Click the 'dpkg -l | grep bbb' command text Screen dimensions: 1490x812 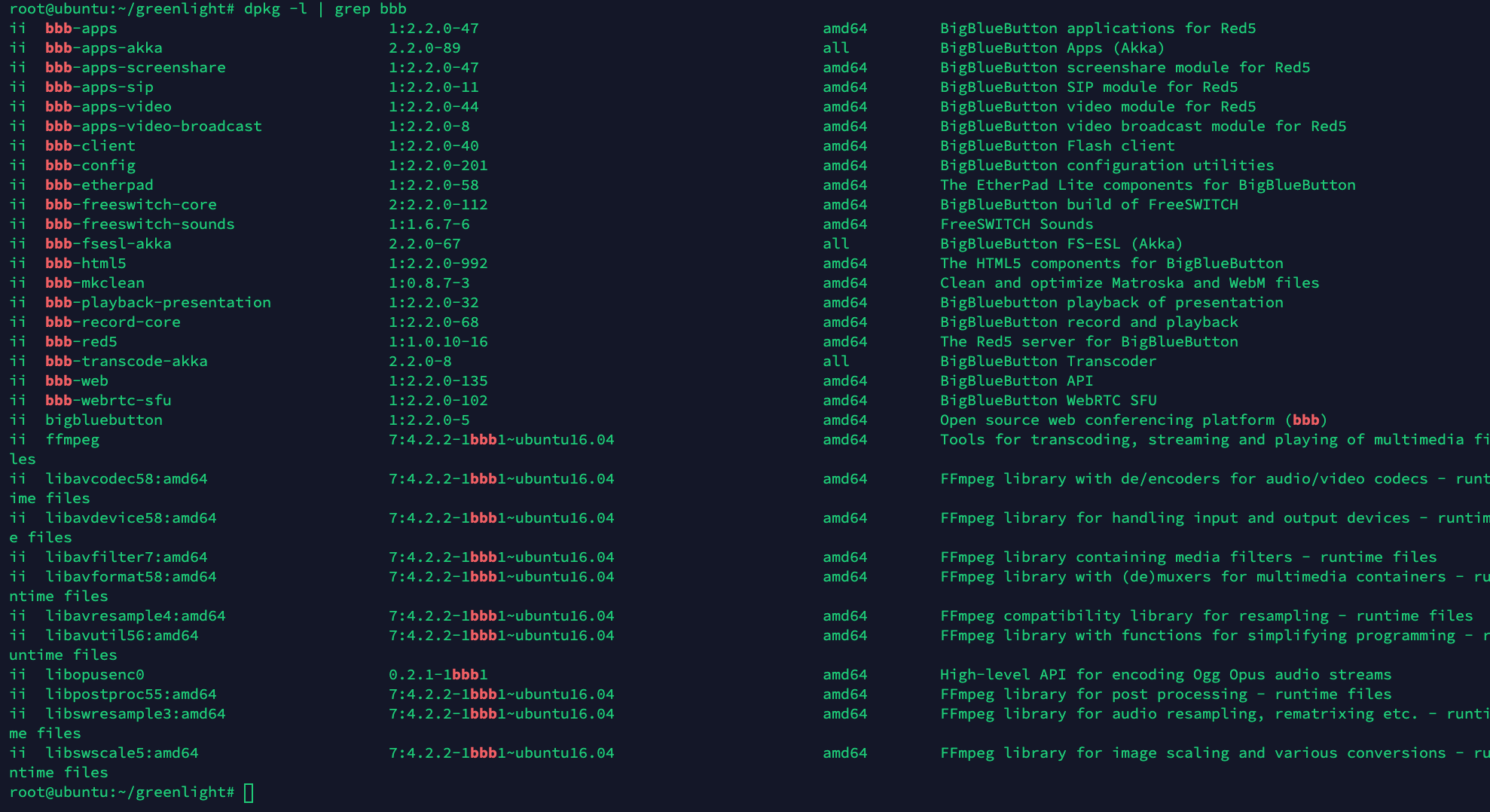(x=325, y=9)
